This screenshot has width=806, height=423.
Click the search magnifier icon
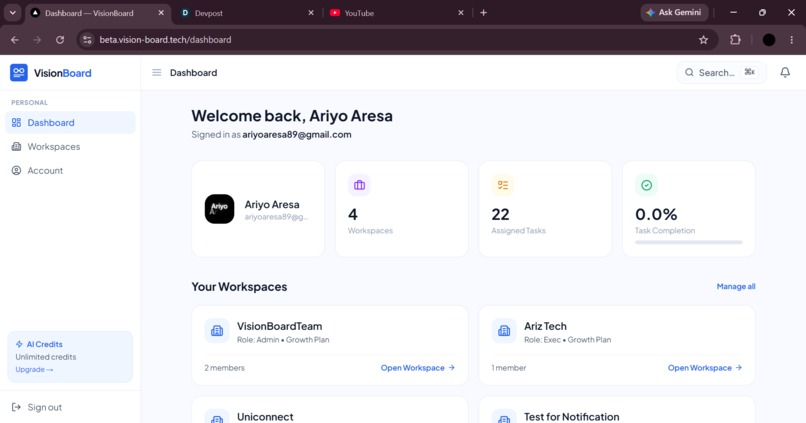tap(689, 72)
